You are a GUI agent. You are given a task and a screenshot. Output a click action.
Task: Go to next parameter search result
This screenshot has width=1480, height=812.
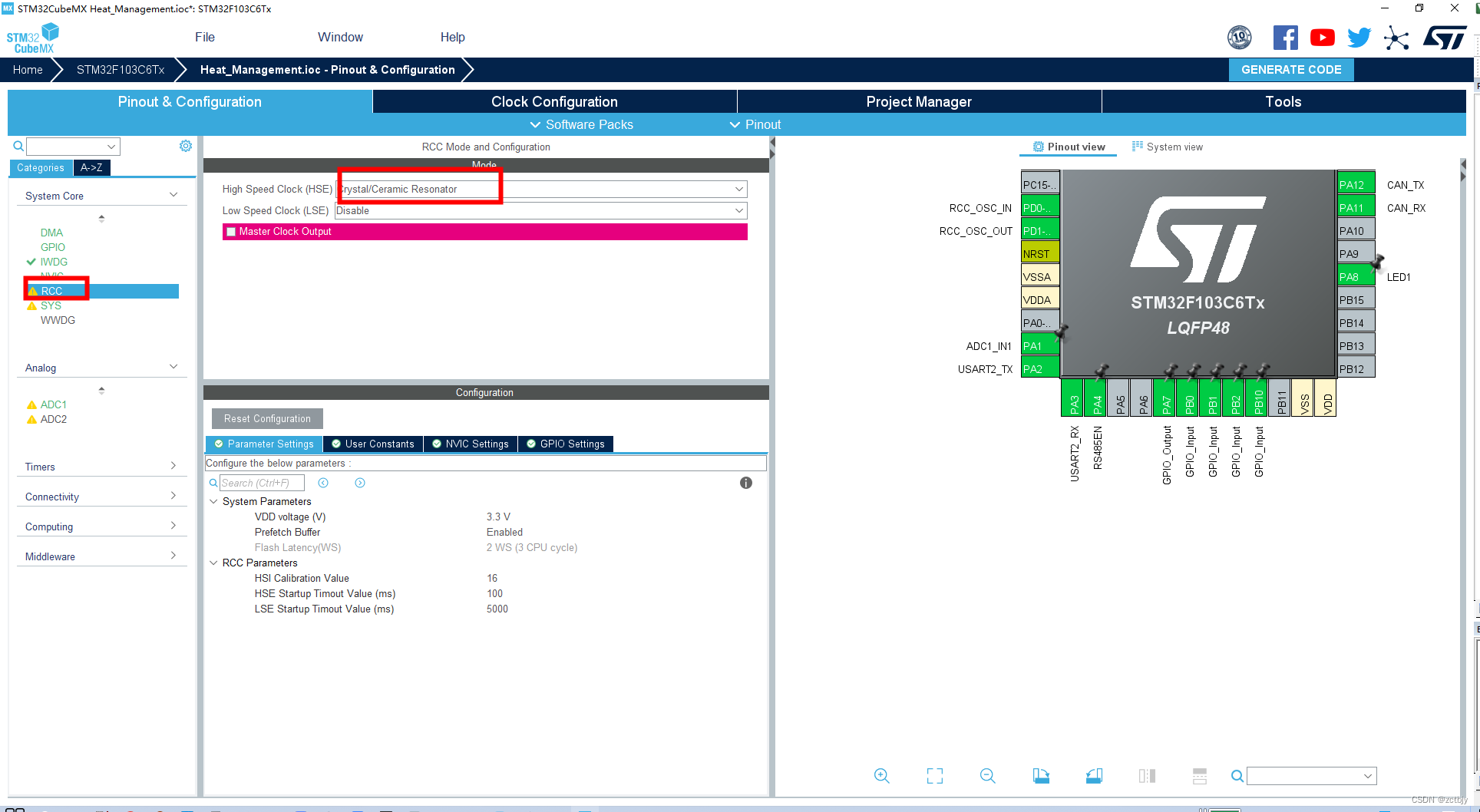360,483
